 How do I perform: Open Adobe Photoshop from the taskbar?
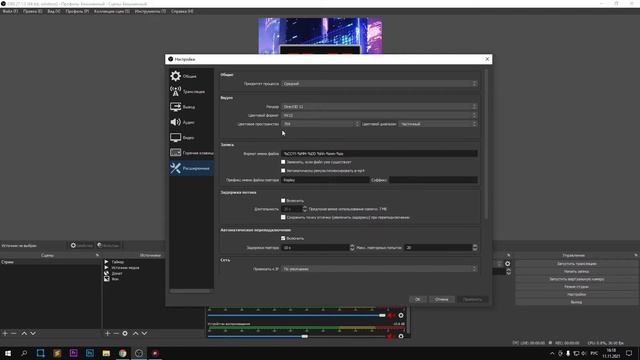point(90,353)
